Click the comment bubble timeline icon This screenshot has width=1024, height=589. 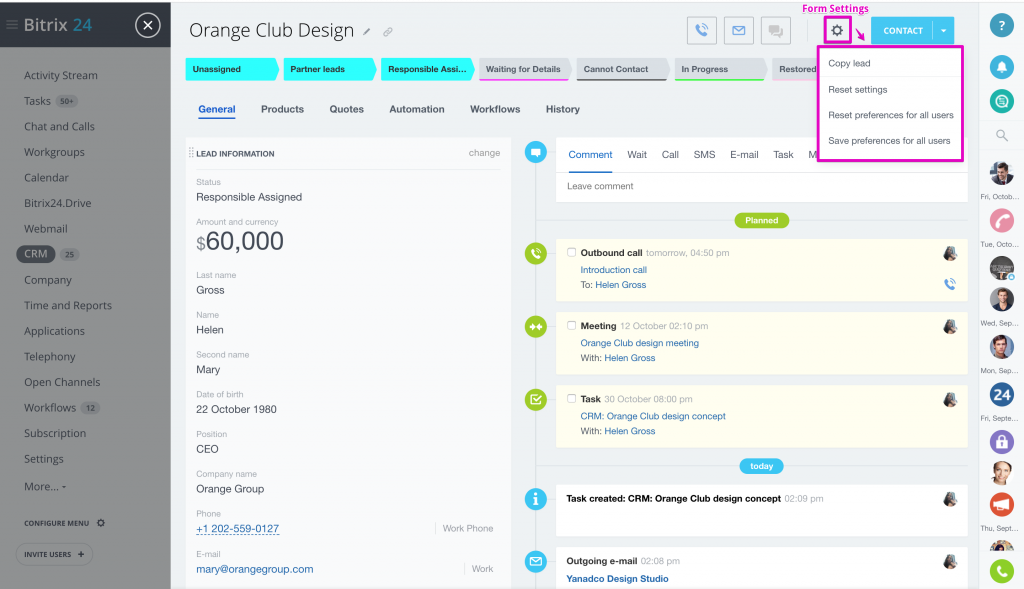coord(536,152)
